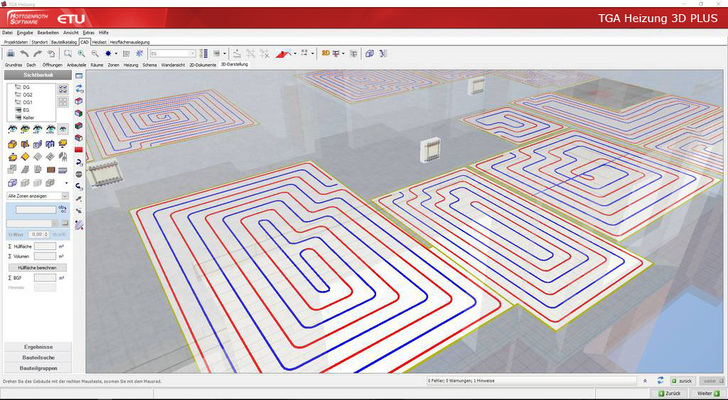Click the red roof toolbar icon
Viewport: 728px width, 400px height.
(283, 54)
